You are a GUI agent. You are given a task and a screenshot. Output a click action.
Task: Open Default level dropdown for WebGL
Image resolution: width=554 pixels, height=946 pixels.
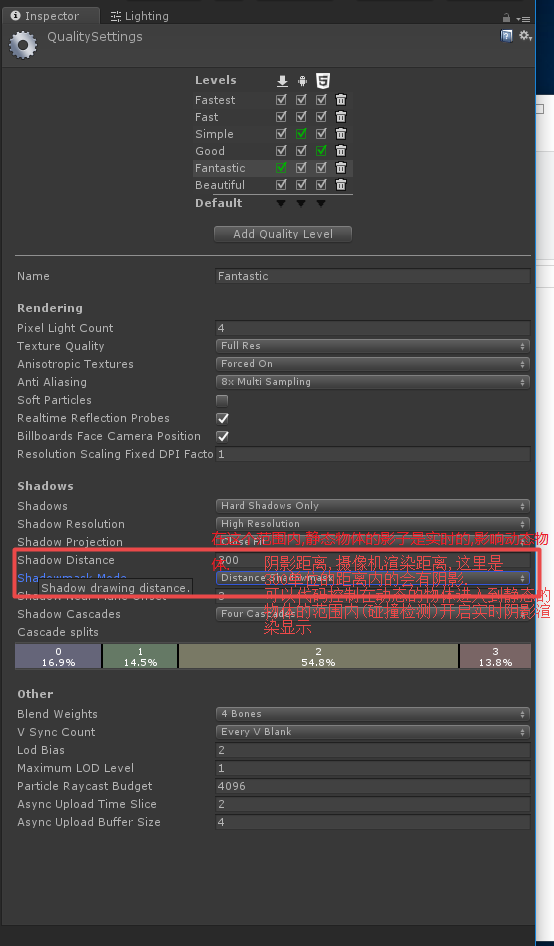[321, 203]
